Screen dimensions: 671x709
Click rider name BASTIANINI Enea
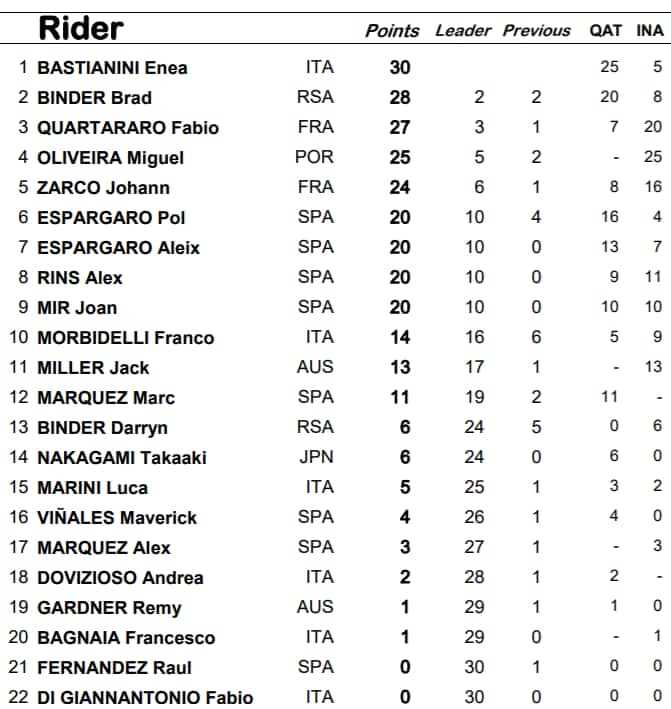[x=112, y=68]
